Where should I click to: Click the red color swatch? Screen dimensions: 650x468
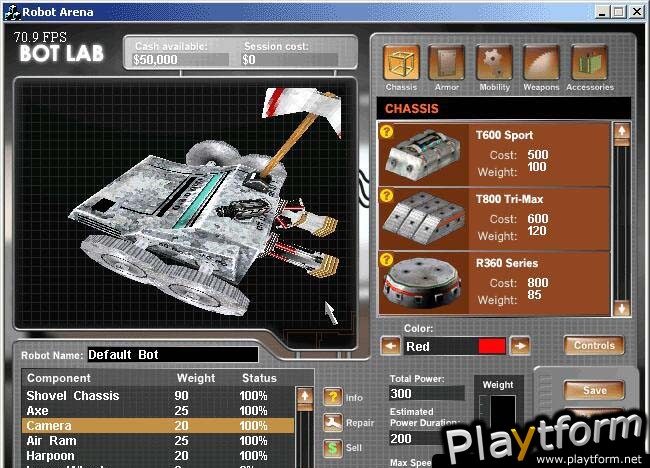pyautogui.click(x=492, y=346)
